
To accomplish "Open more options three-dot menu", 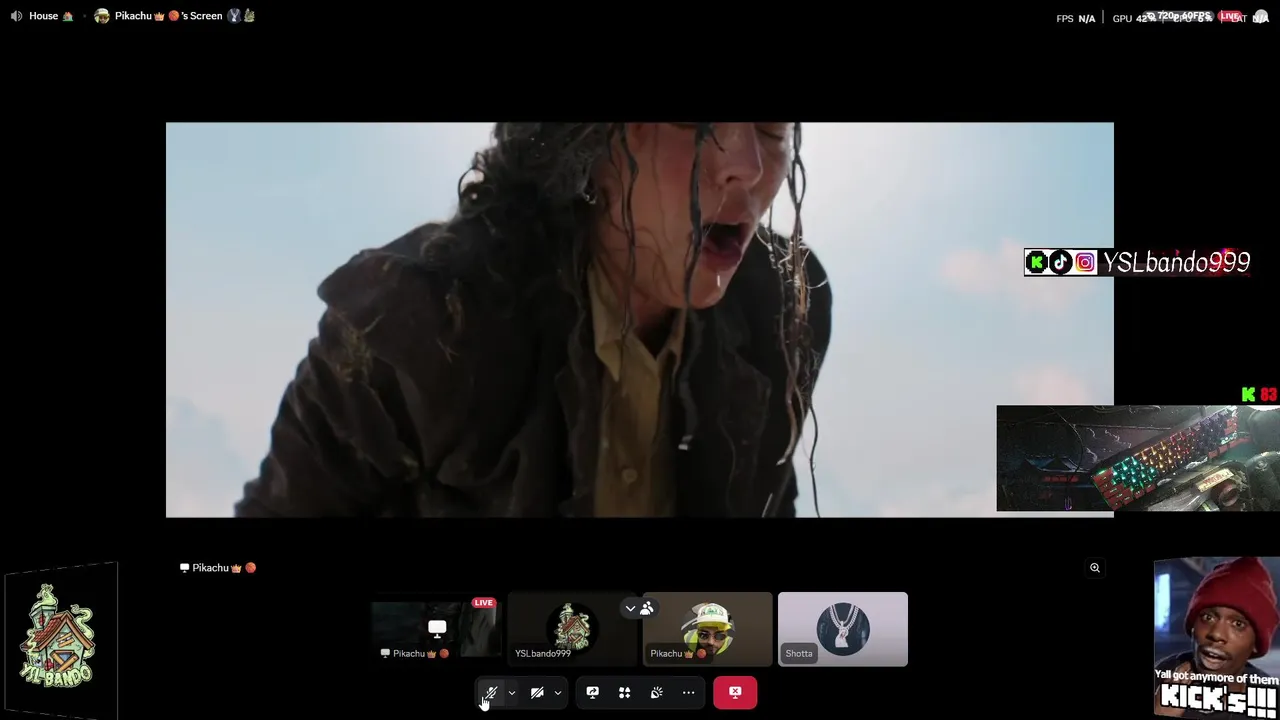I will click(688, 692).
